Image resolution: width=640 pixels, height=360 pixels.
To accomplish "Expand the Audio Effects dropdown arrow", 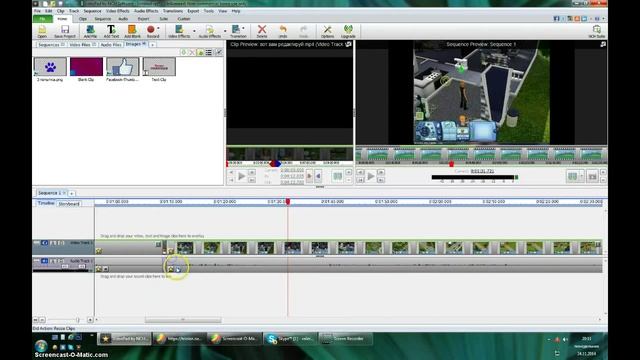I will pos(224,31).
